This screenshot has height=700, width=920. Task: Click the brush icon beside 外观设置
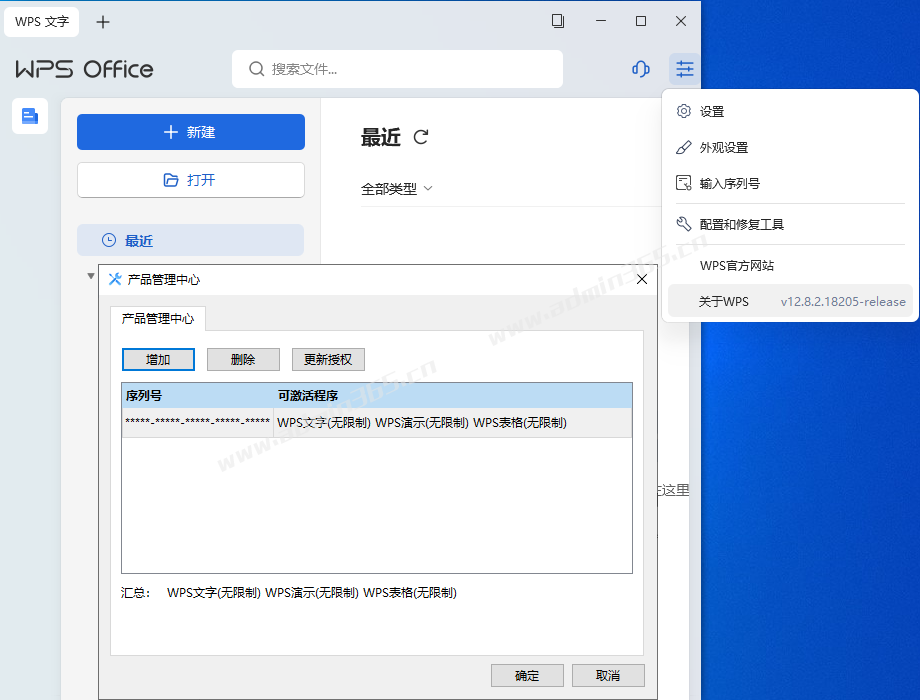coord(684,147)
